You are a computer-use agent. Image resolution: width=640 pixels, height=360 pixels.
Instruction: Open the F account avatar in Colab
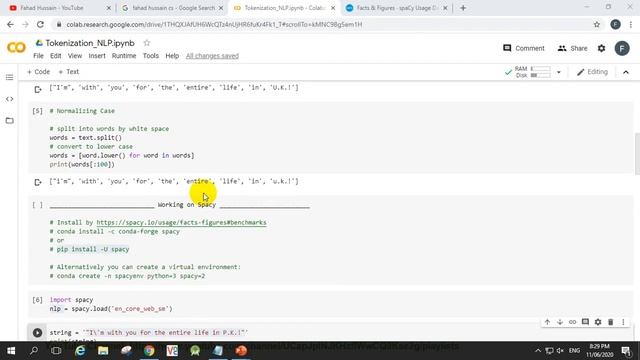point(622,48)
